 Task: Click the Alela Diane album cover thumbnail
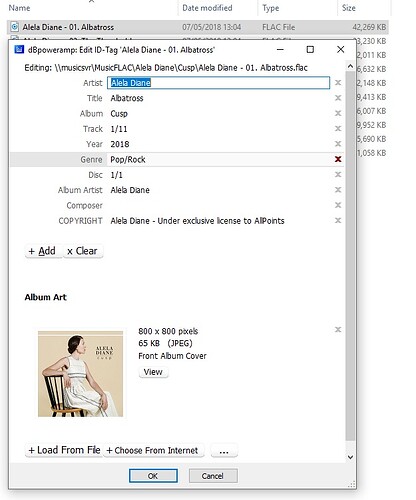pyautogui.click(x=80, y=374)
